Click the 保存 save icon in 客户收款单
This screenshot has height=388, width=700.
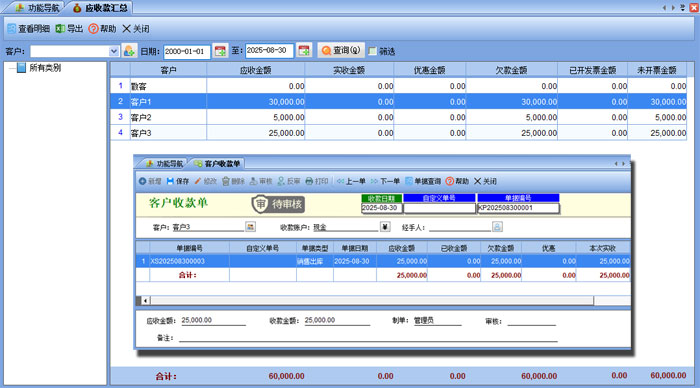170,181
